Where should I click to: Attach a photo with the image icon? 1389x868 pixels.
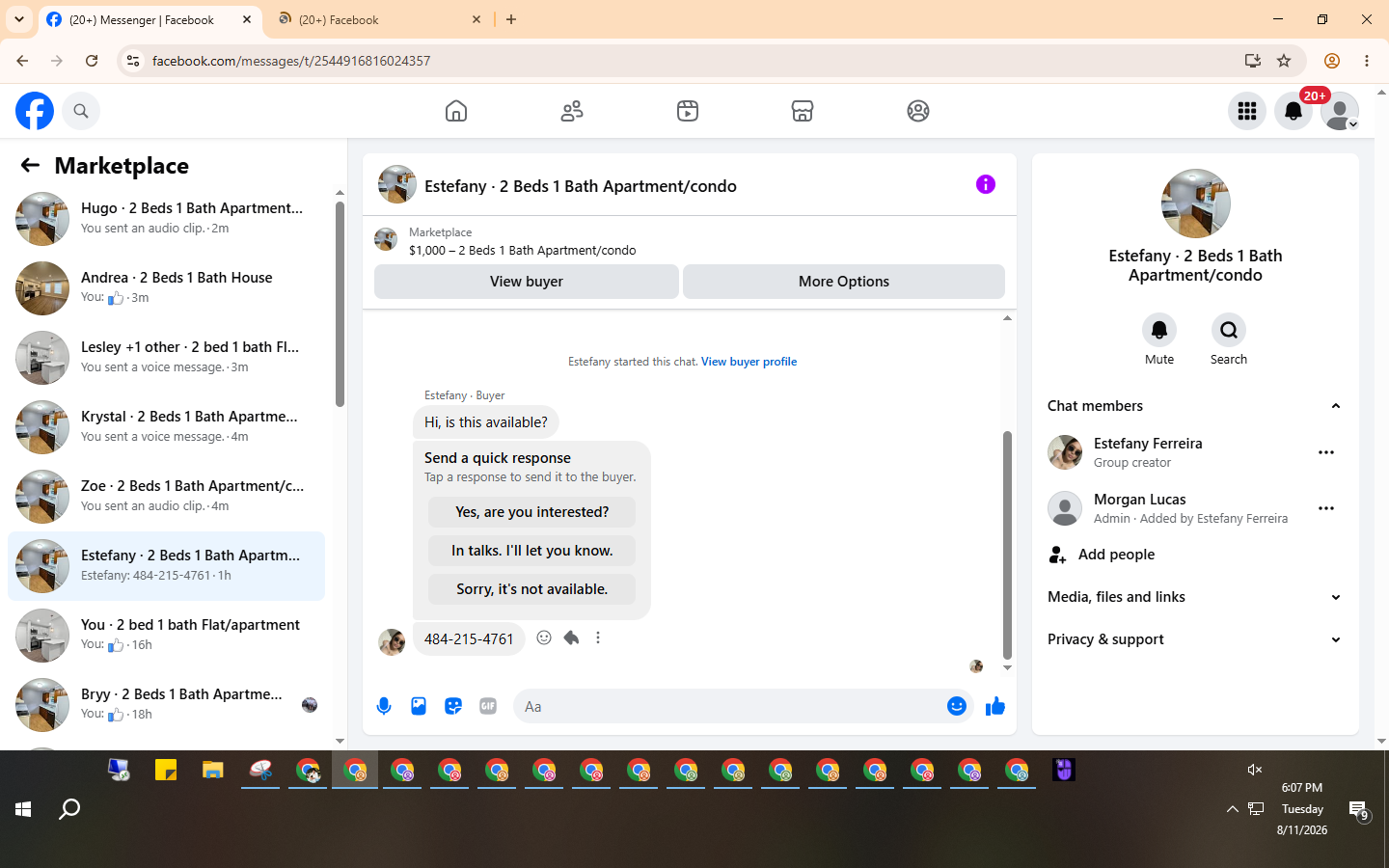[419, 706]
